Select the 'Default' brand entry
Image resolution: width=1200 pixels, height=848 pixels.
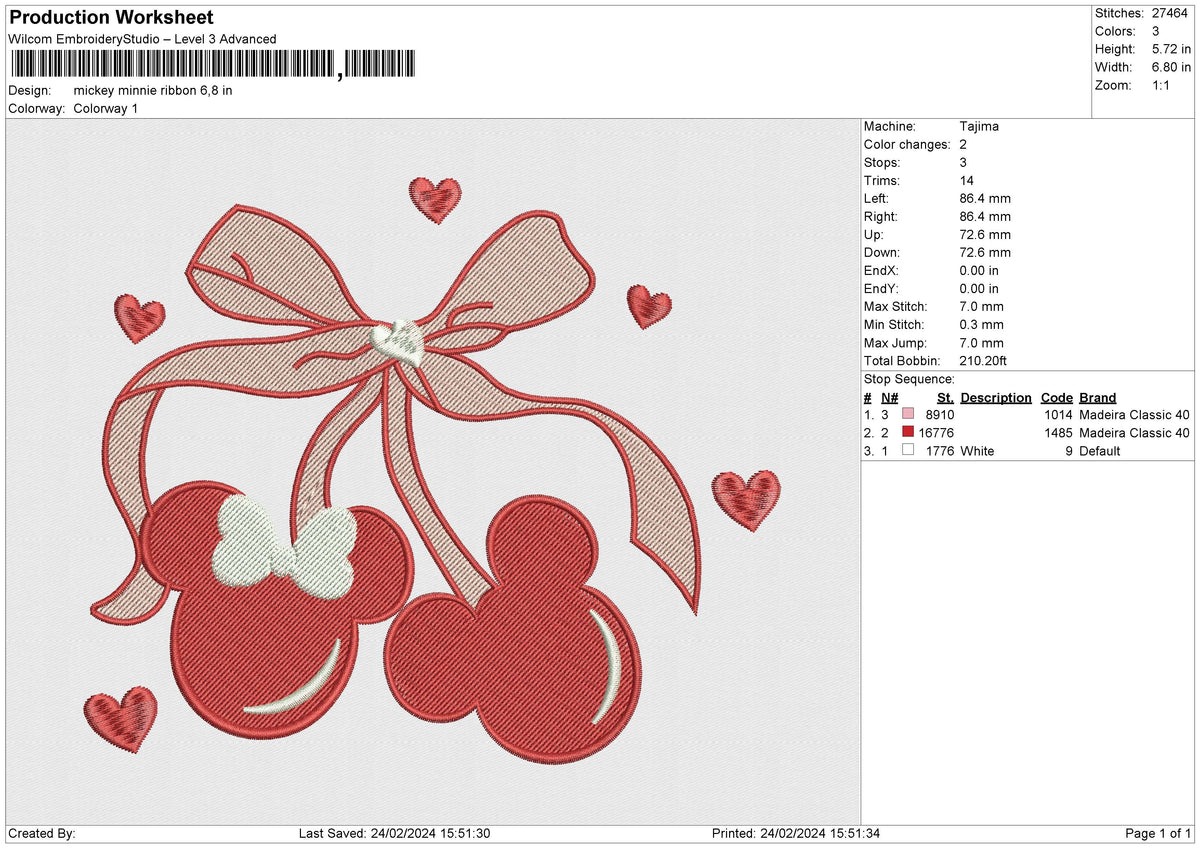coord(1100,451)
